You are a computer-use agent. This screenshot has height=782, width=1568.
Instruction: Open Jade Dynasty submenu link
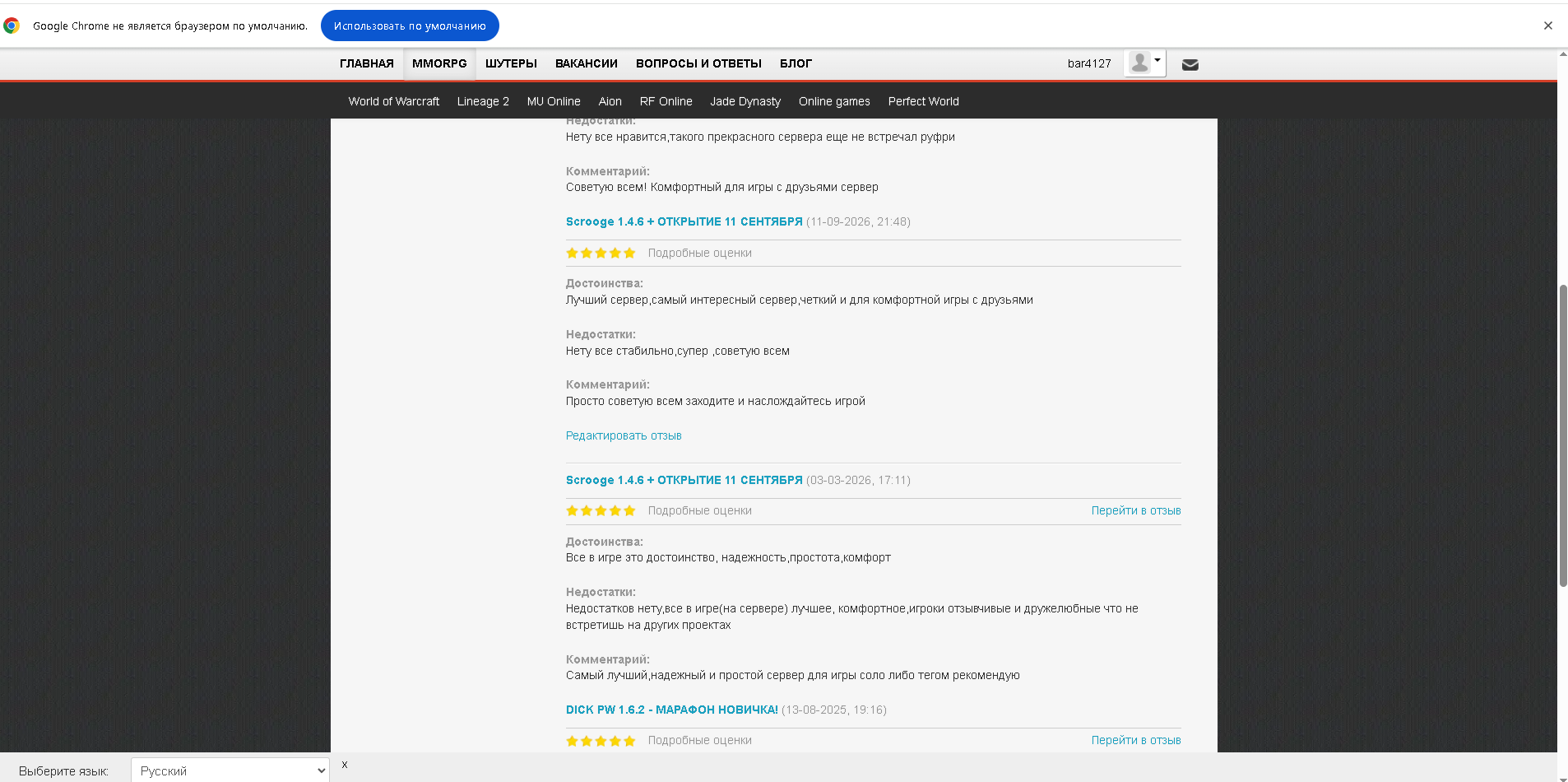pos(745,101)
